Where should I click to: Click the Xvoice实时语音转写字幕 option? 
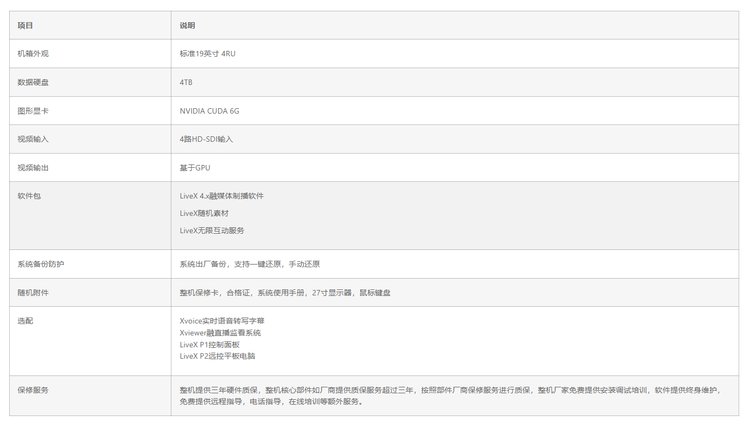point(221,321)
